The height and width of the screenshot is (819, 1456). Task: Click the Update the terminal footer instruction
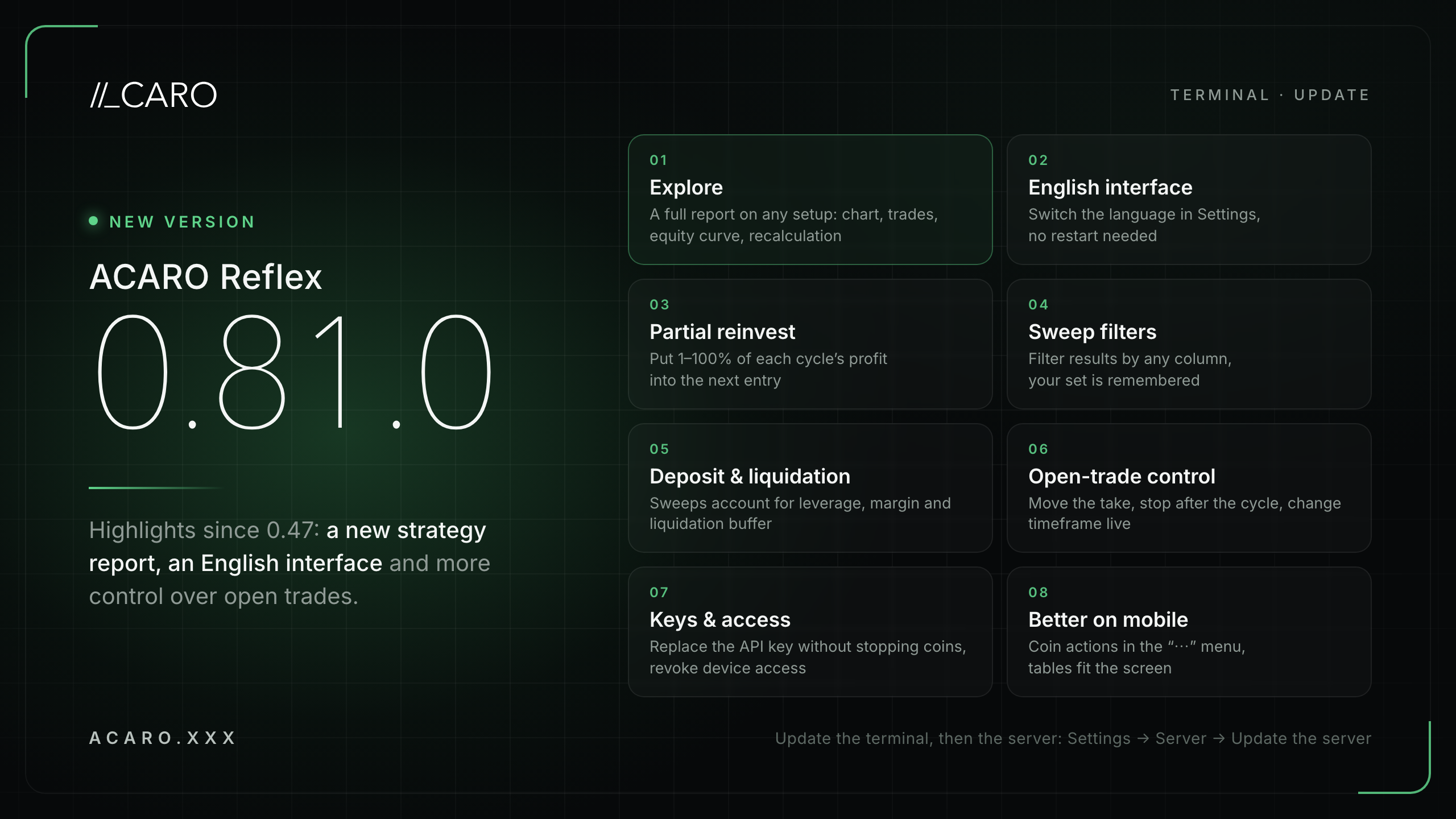tap(1073, 738)
